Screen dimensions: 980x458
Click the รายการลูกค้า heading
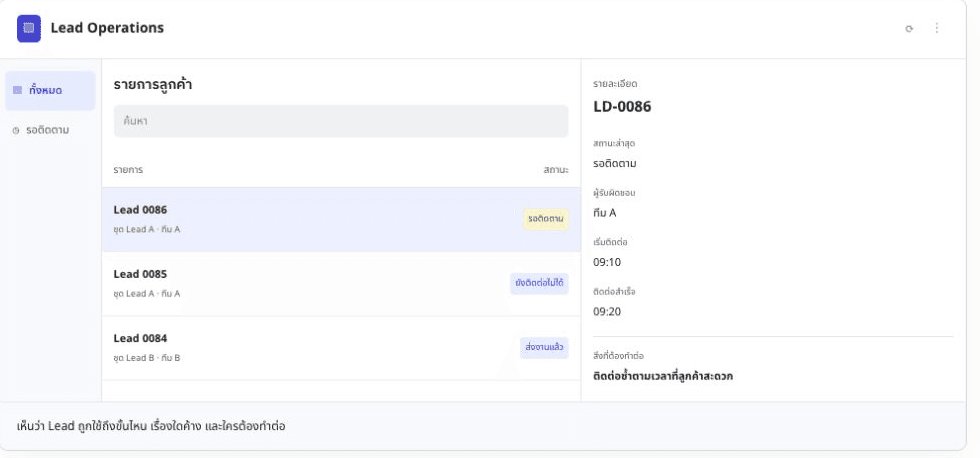pos(152,85)
